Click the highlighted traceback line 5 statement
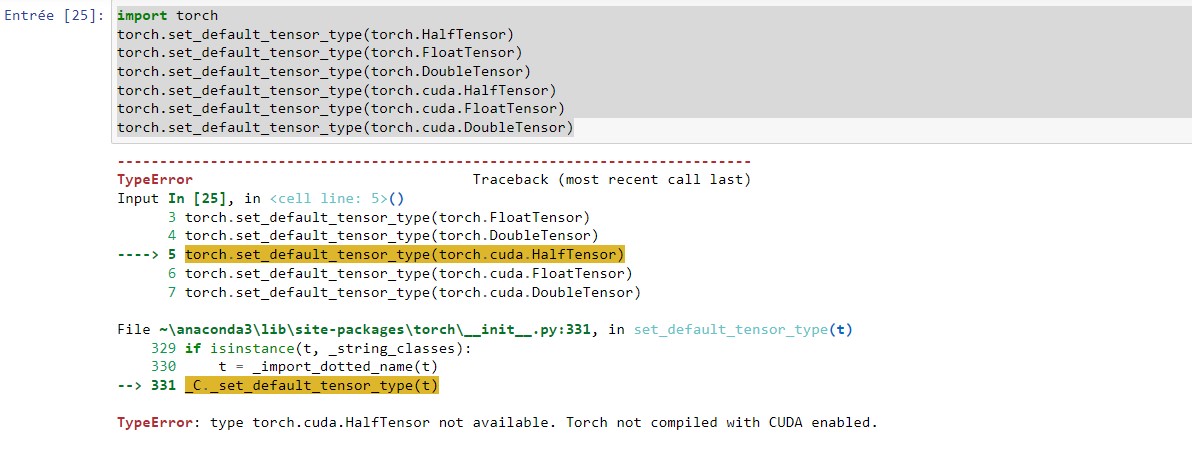 coord(404,254)
